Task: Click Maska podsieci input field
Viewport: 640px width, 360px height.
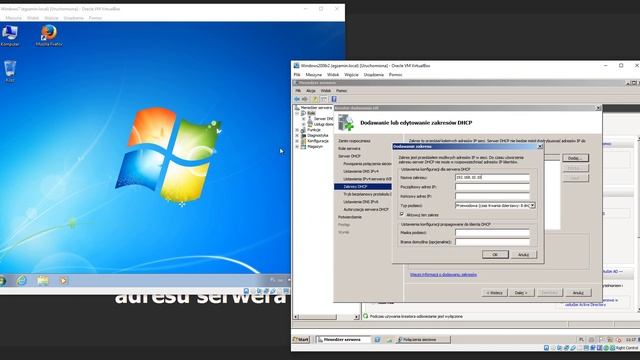Action: point(492,233)
